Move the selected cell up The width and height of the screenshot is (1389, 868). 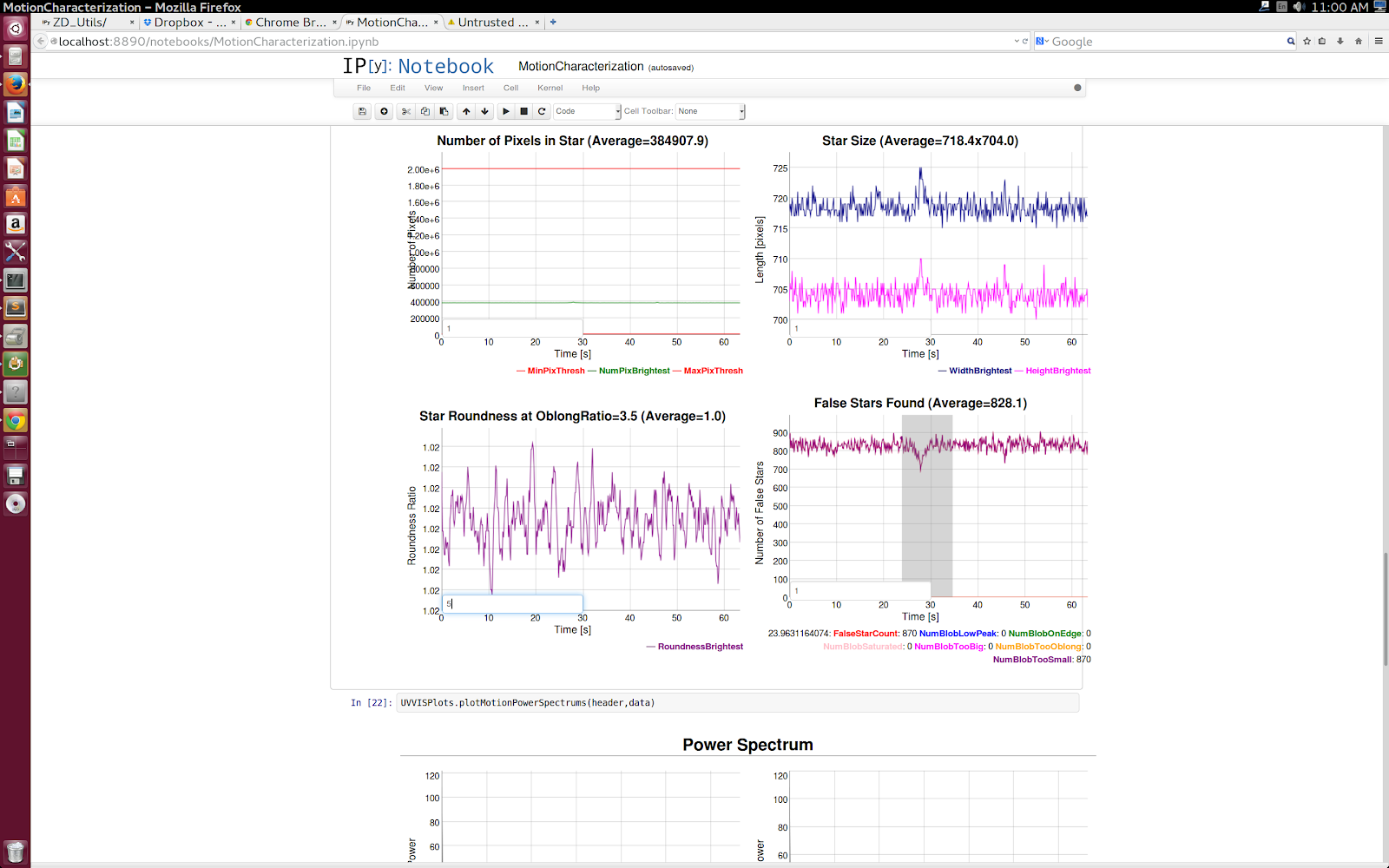(x=466, y=111)
